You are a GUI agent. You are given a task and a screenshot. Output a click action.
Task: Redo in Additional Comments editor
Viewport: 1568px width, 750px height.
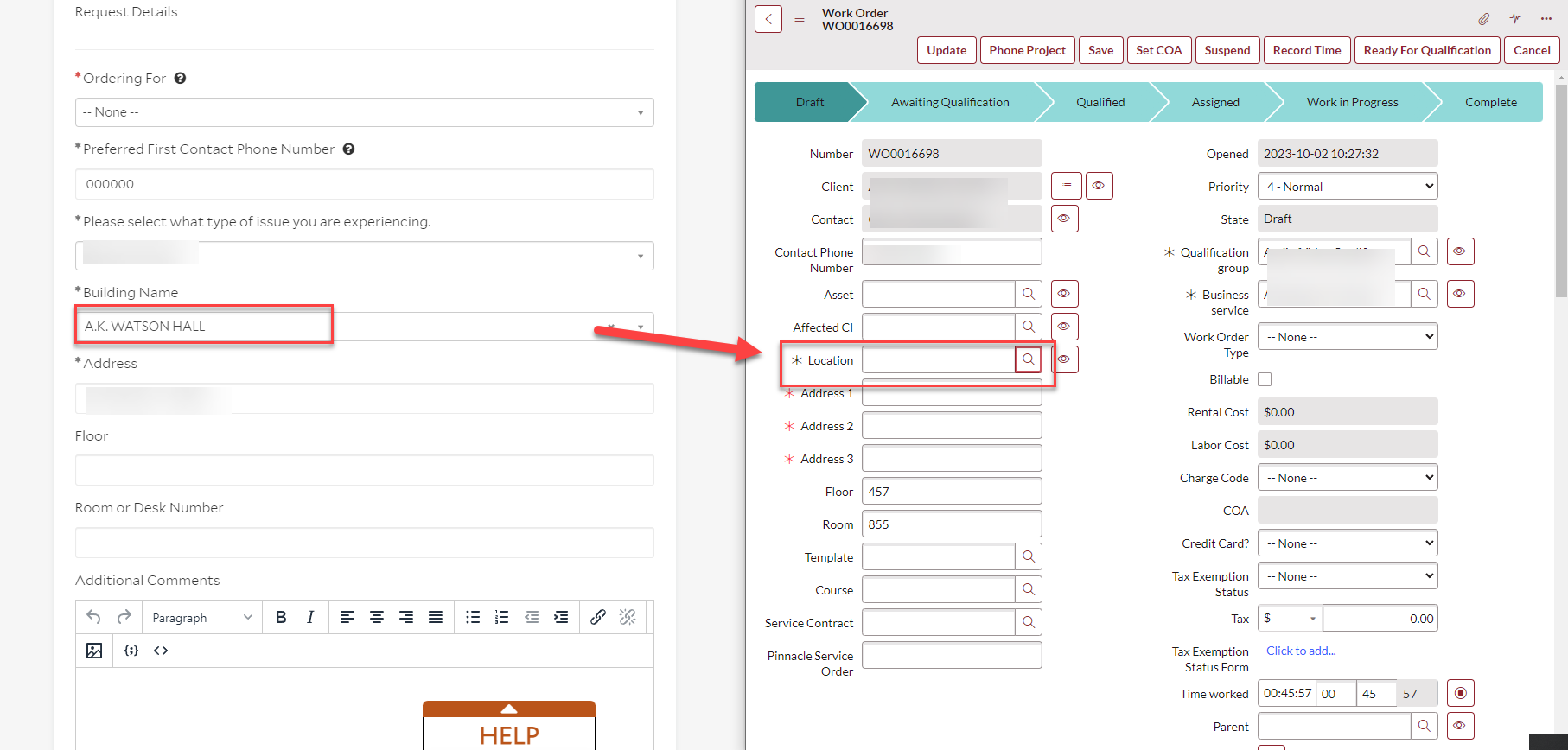tap(124, 617)
